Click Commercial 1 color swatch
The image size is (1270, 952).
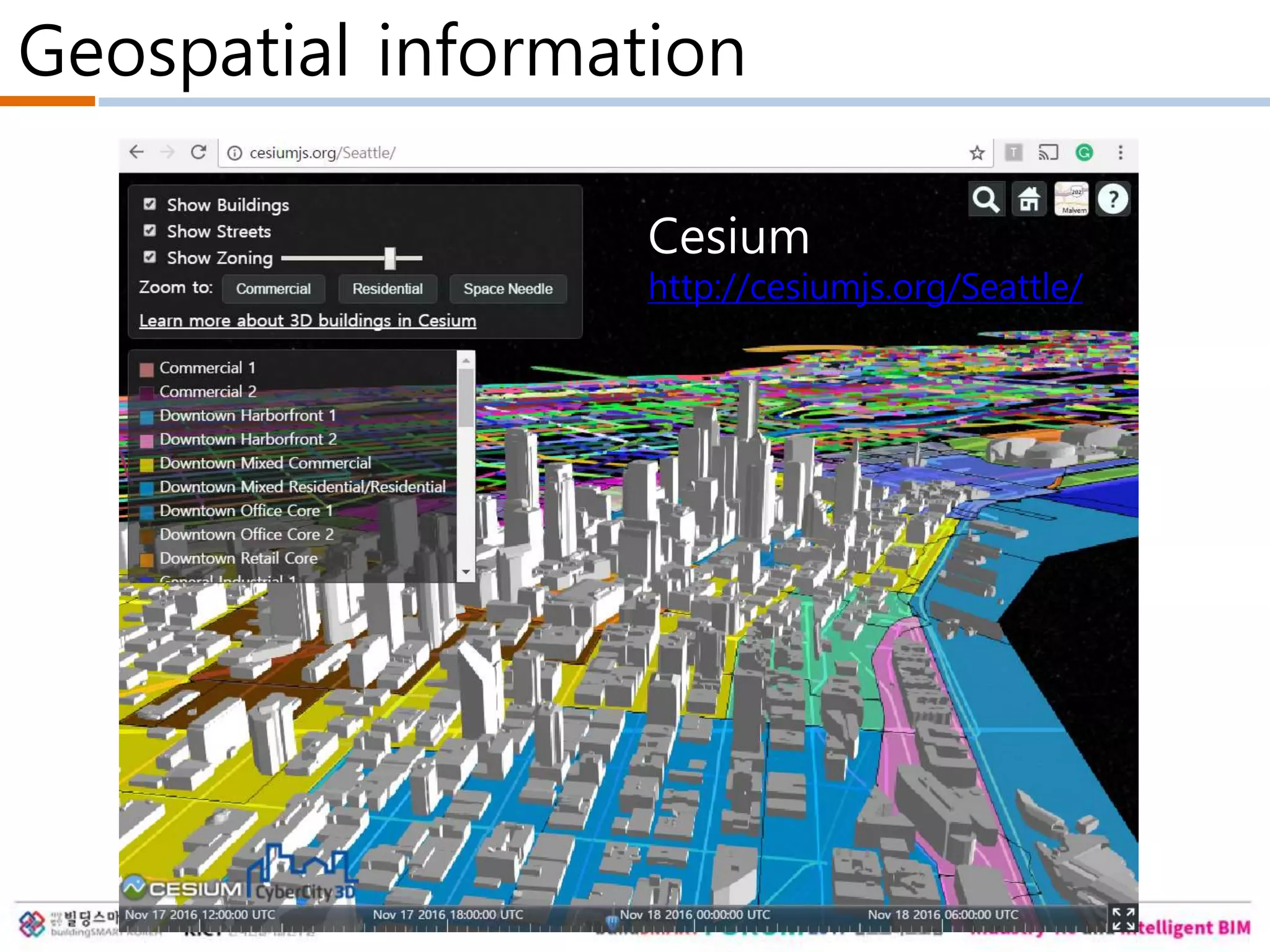click(x=146, y=369)
